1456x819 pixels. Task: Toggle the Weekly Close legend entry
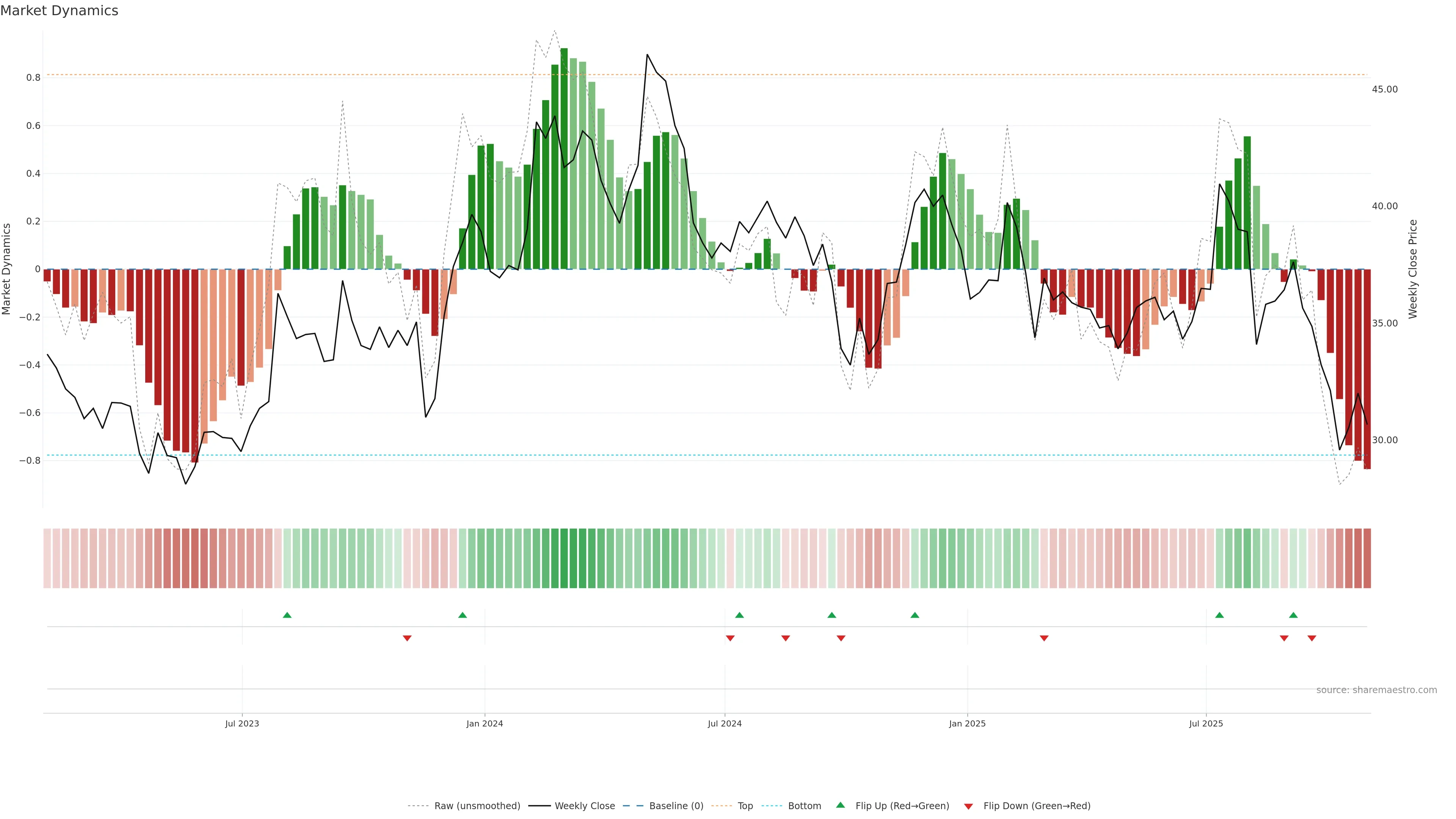(584, 806)
